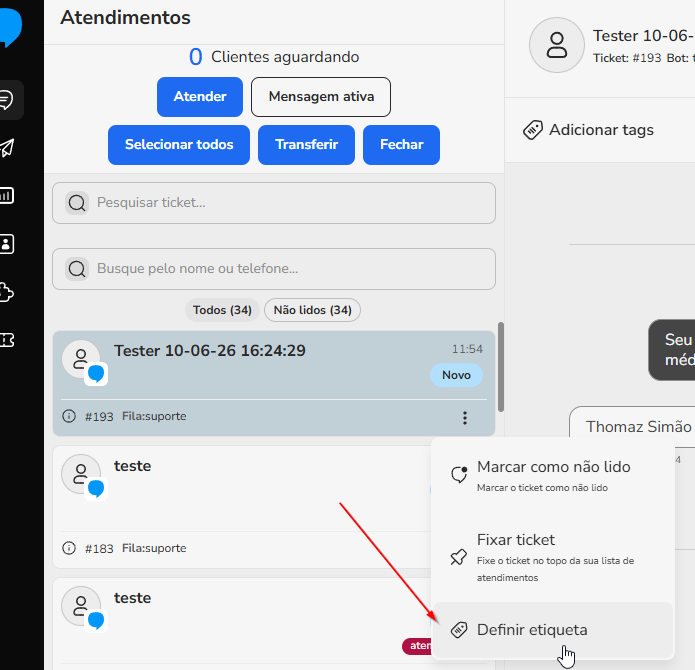The width and height of the screenshot is (695, 670).
Task: Switch to the Não lidos (34) filter tab
Action: tap(312, 310)
